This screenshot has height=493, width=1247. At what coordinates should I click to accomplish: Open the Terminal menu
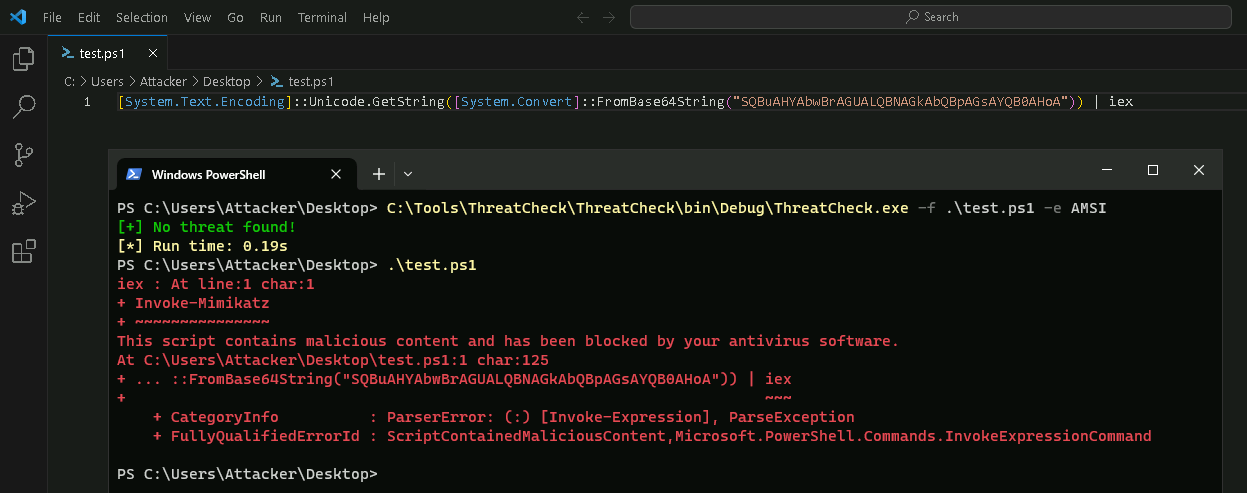click(x=322, y=17)
